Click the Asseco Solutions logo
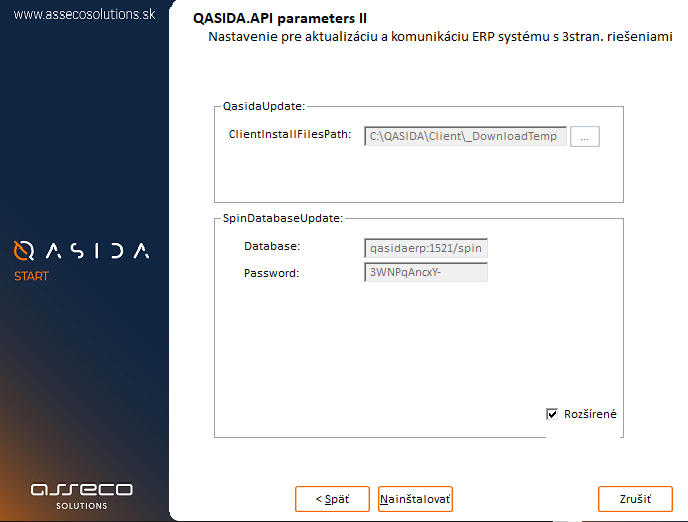The width and height of the screenshot is (688, 522). [x=82, y=497]
